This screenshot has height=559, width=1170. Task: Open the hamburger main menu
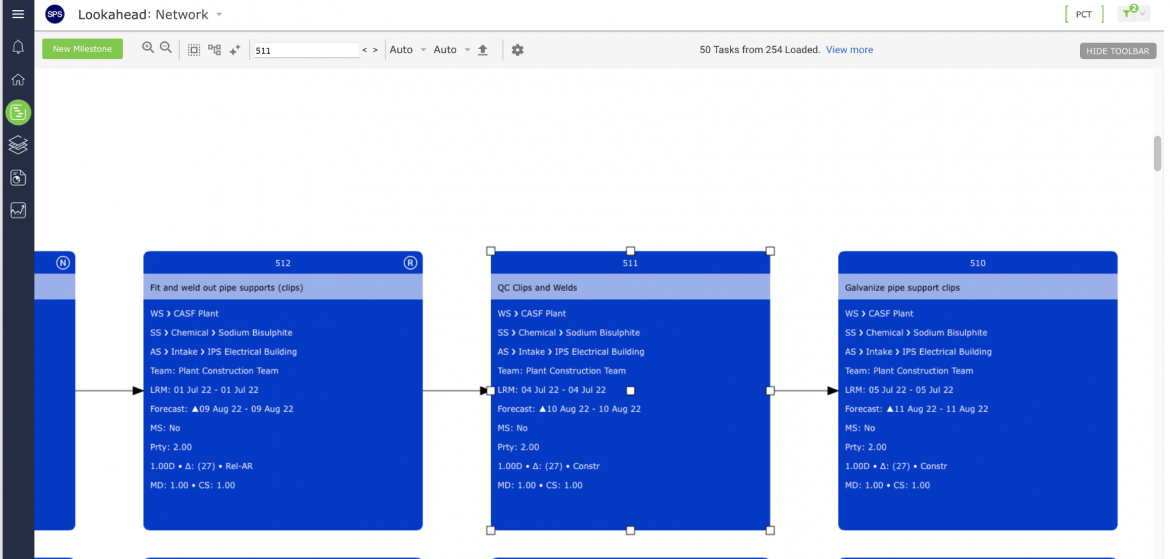(x=18, y=14)
